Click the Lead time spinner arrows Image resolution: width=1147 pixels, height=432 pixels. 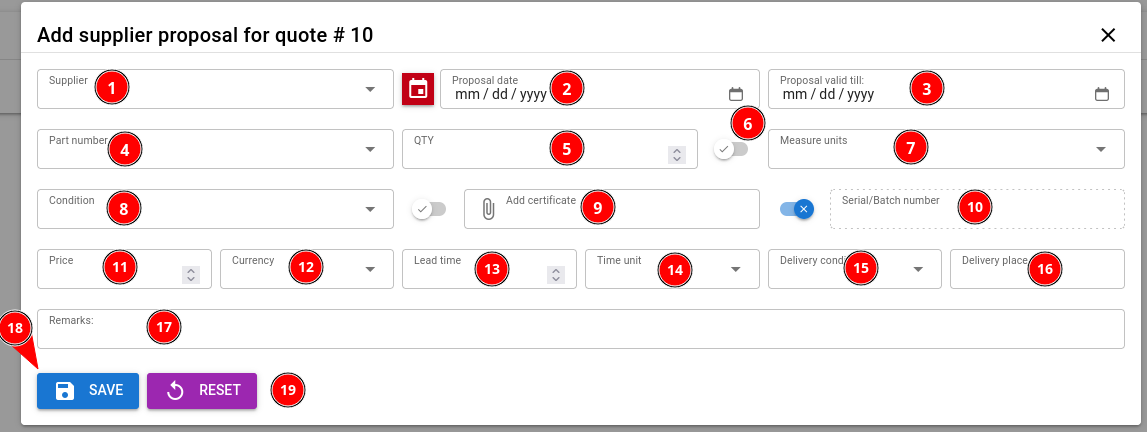click(557, 274)
